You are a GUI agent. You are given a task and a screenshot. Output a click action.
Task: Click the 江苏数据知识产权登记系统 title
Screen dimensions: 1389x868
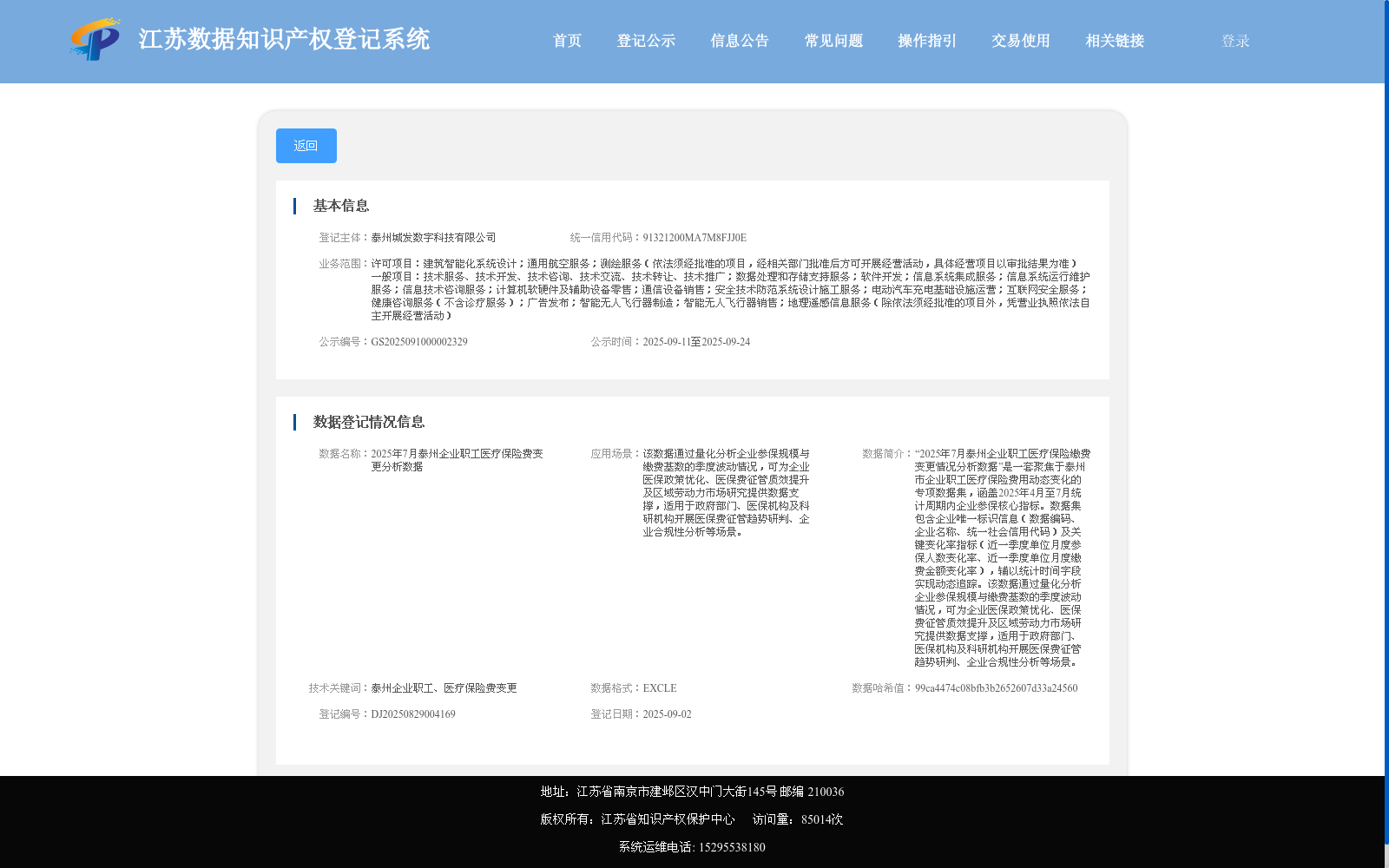tap(285, 39)
